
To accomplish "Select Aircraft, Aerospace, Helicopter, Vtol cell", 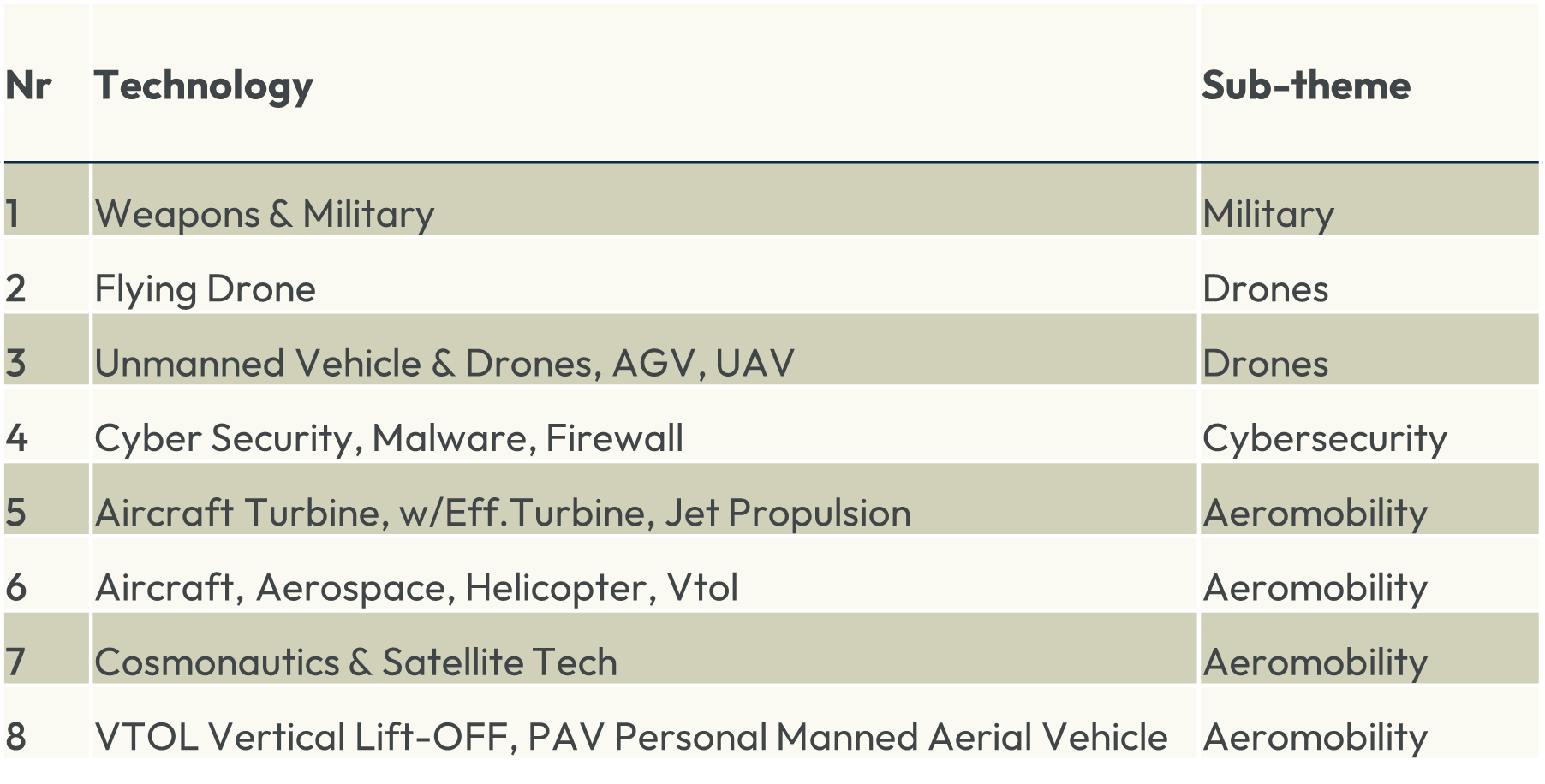I will pos(415,587).
